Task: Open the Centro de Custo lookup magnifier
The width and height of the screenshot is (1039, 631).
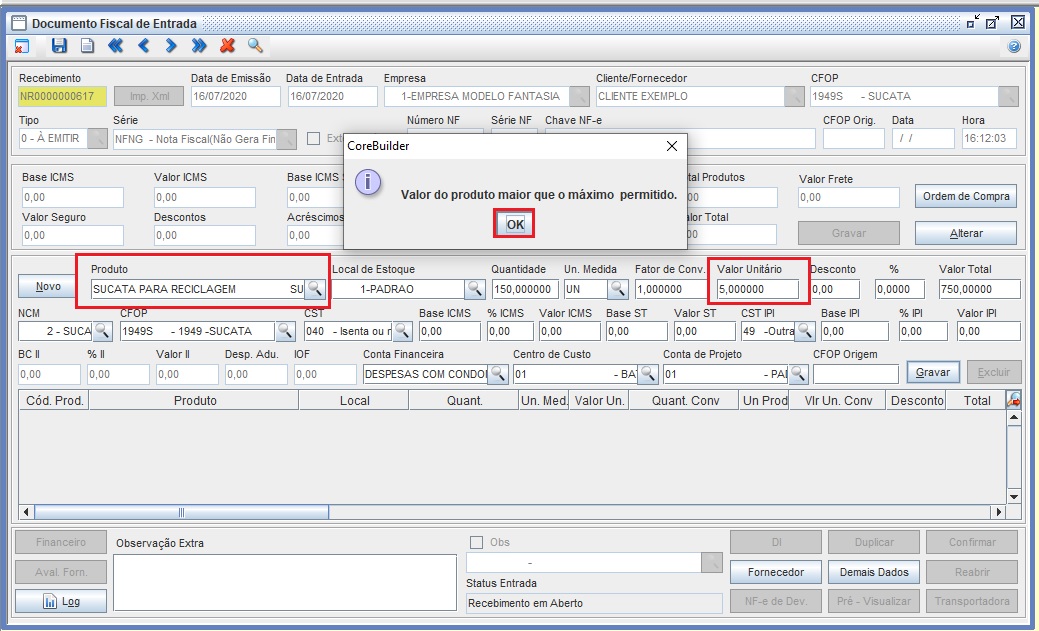Action: pos(648,374)
